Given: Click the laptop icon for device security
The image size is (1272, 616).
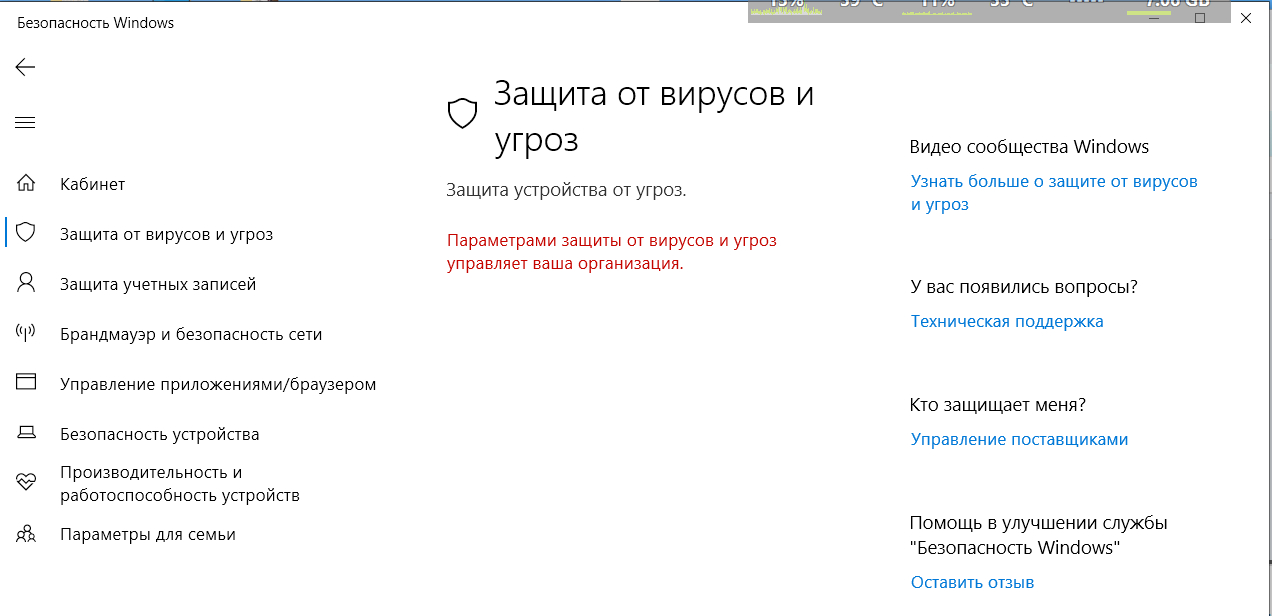Looking at the screenshot, I should (x=26, y=433).
